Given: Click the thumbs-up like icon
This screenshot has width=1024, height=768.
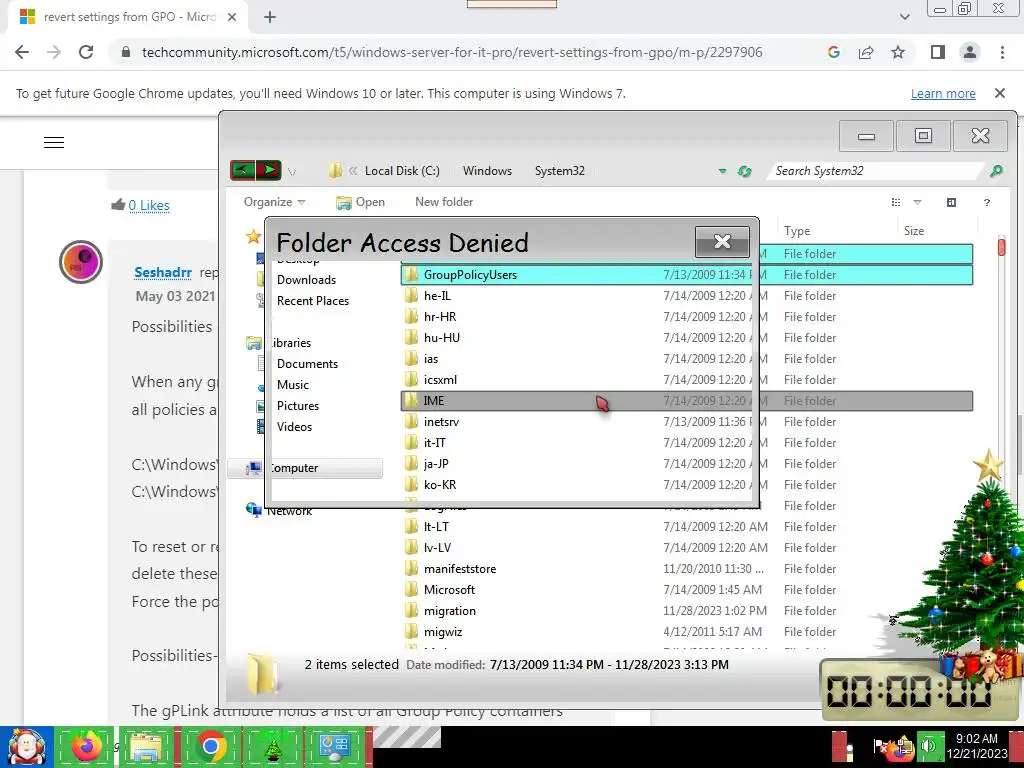Looking at the screenshot, I should 118,204.
